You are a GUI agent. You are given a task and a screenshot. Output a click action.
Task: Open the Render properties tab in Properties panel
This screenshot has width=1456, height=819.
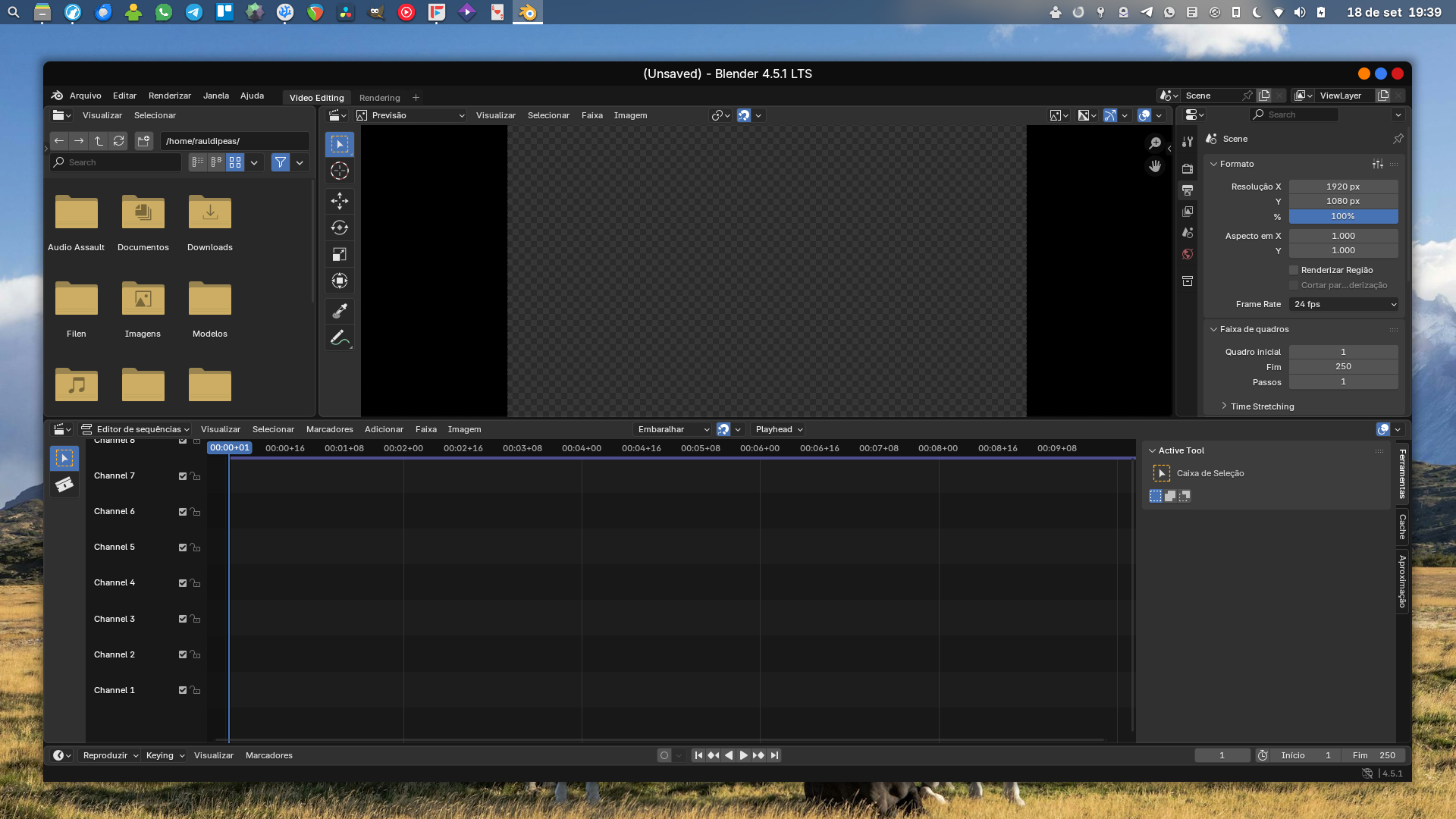pos(1188,168)
